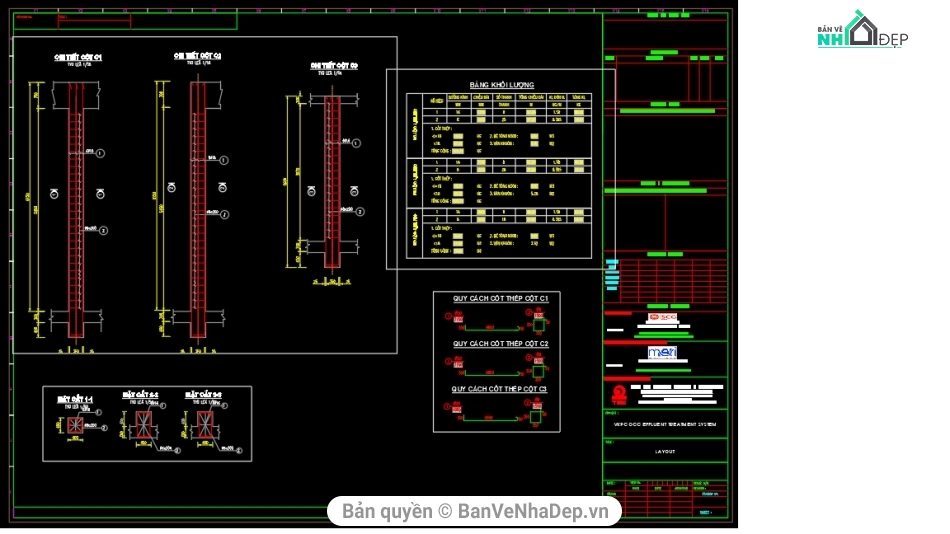Open the BanVeNhaDep.vn copyright link

pos(475,511)
